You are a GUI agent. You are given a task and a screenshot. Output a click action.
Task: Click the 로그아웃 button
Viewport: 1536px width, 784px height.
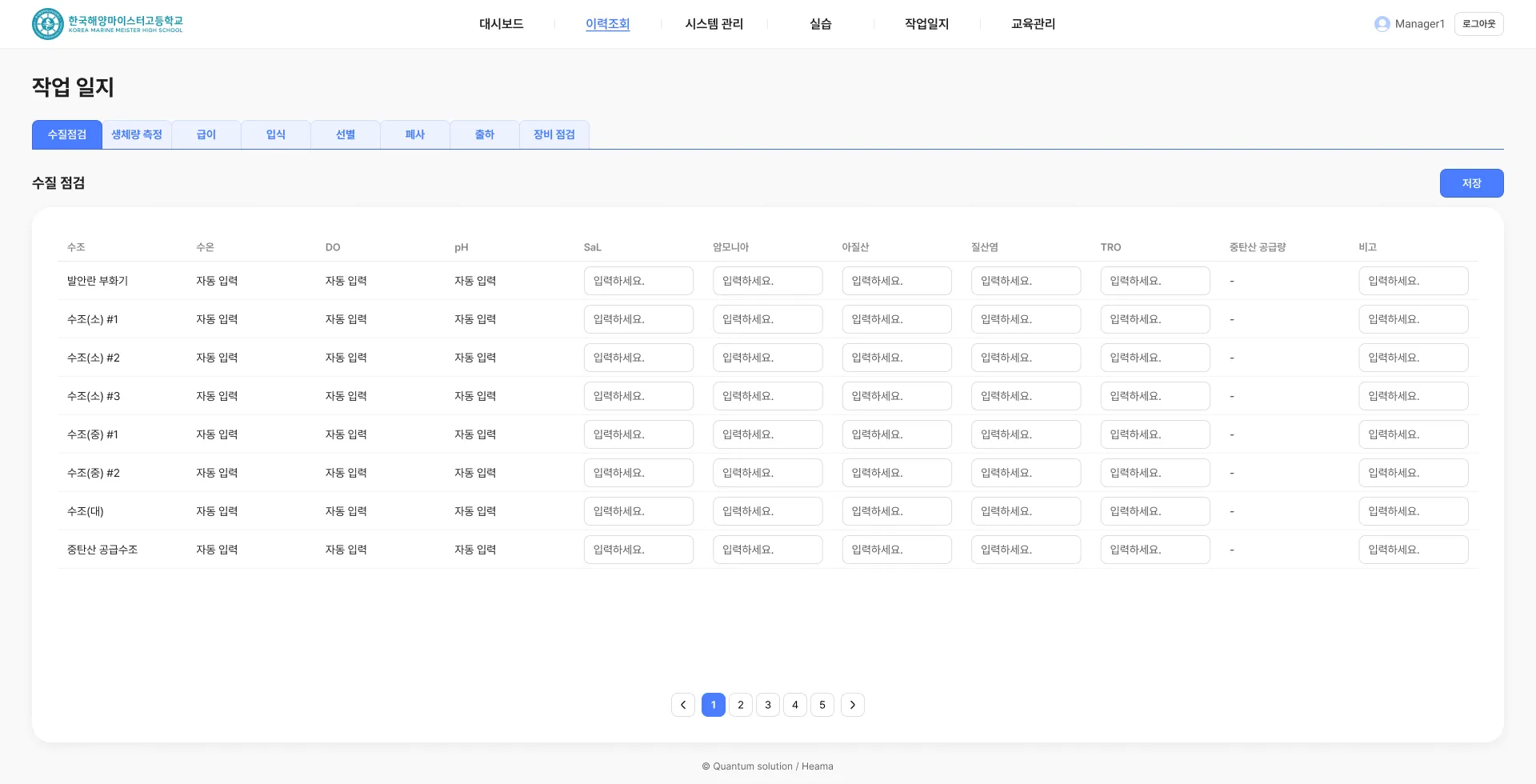(1479, 24)
